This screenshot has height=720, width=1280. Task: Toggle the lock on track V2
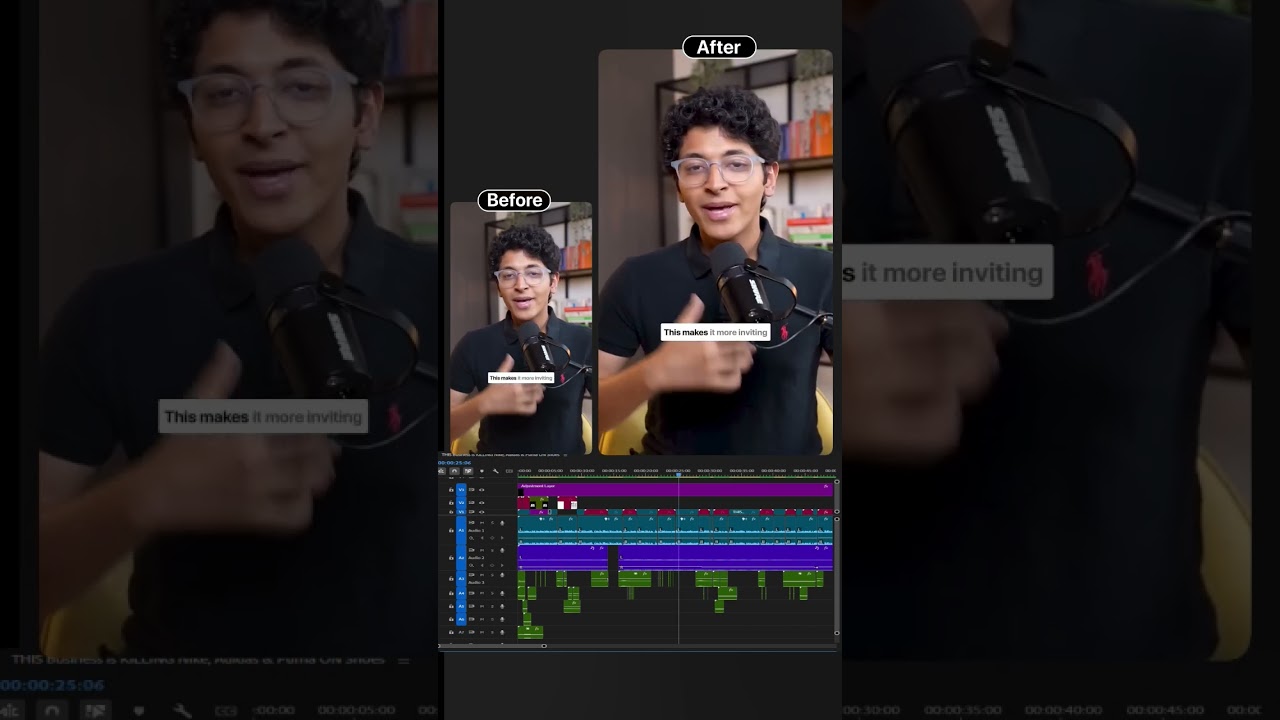[451, 503]
